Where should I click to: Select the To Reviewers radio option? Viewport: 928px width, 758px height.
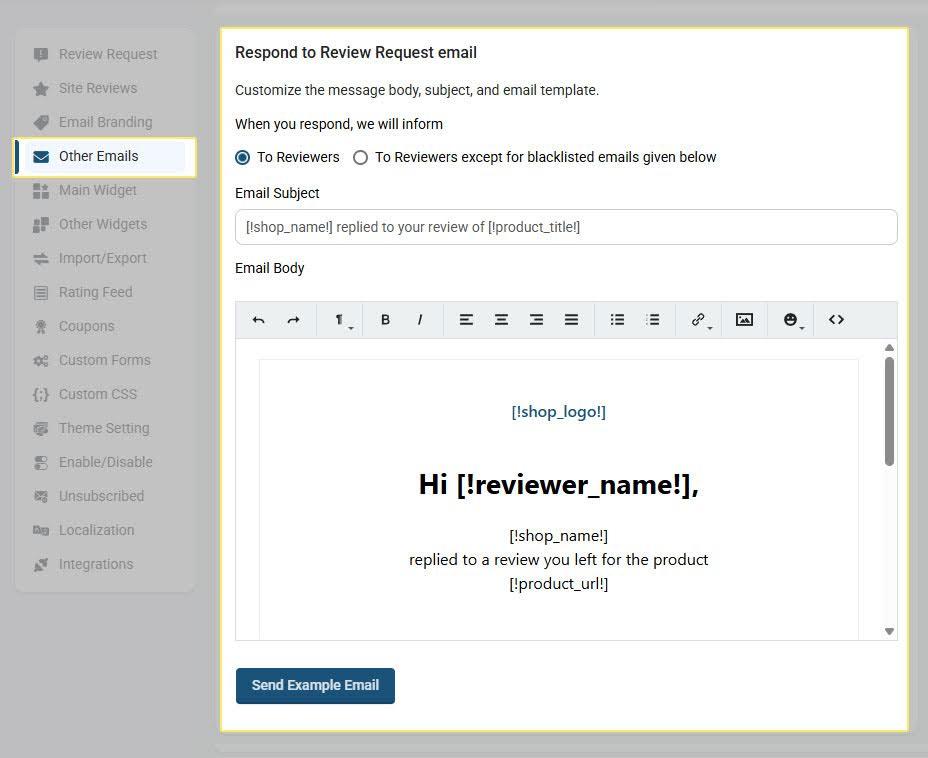[x=242, y=157]
